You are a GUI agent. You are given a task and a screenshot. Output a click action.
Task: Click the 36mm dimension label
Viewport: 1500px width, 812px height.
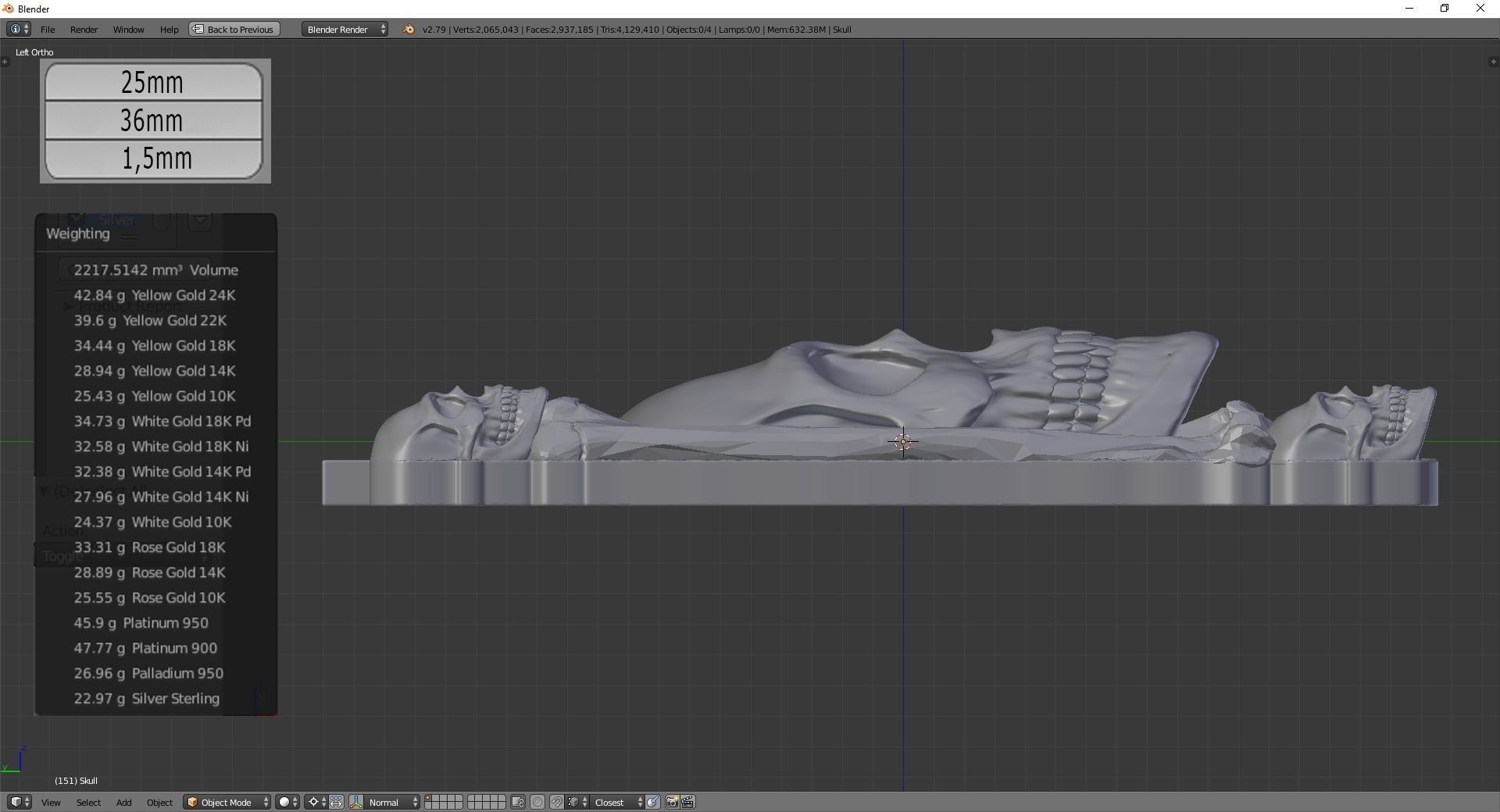153,120
